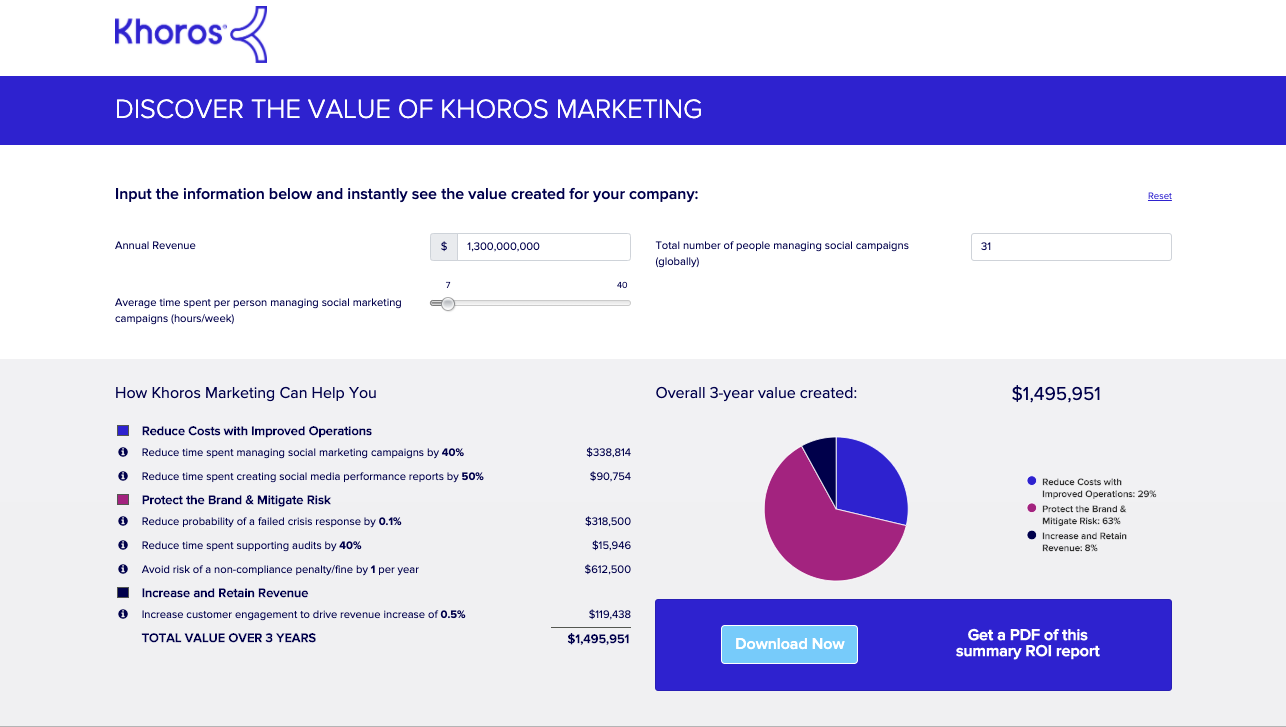Click the Download Now button

tap(789, 644)
